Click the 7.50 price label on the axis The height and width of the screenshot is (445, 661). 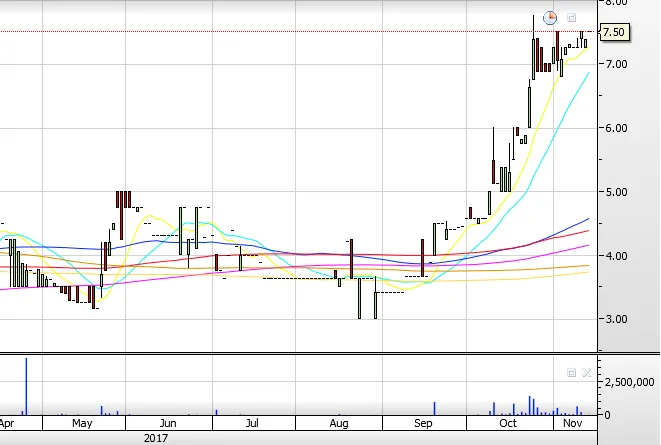(614, 32)
